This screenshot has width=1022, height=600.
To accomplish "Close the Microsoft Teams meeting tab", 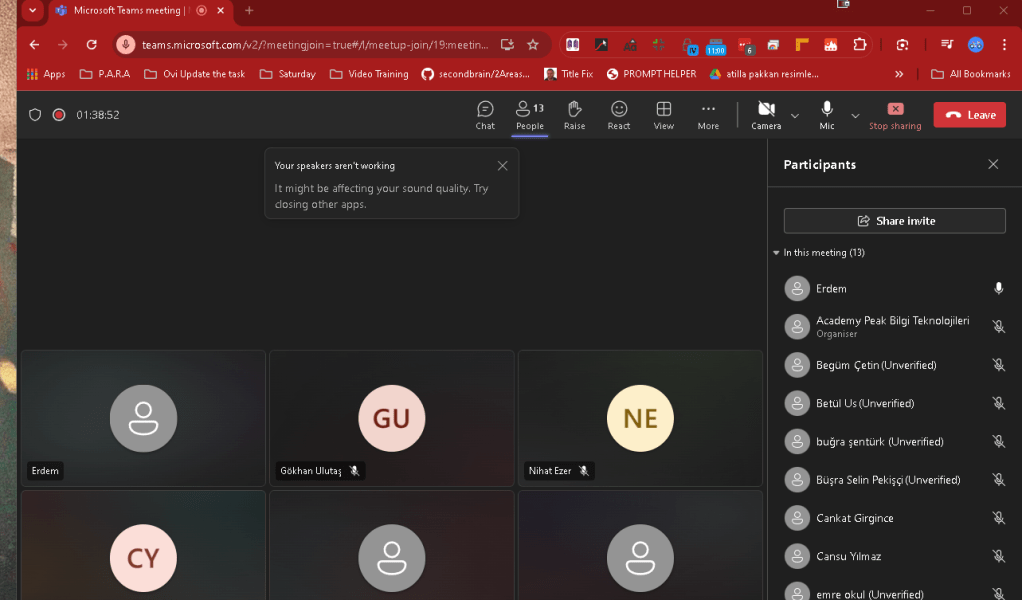I will click(x=220, y=10).
